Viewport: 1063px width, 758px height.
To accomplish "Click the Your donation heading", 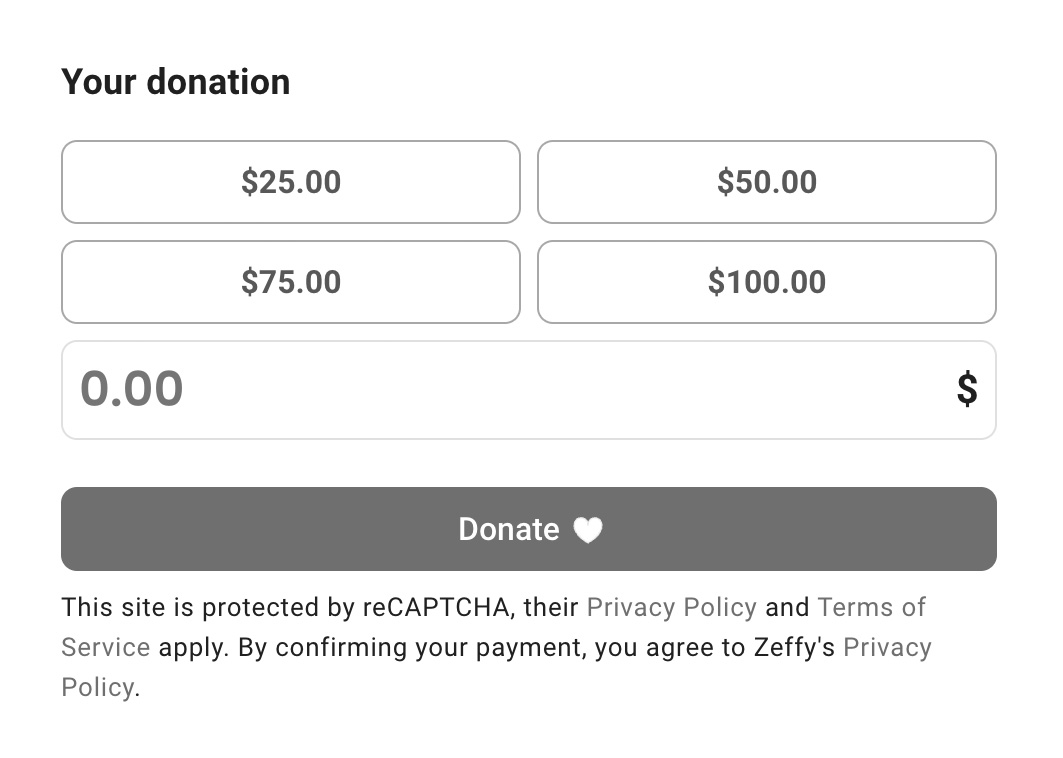I will tap(176, 82).
